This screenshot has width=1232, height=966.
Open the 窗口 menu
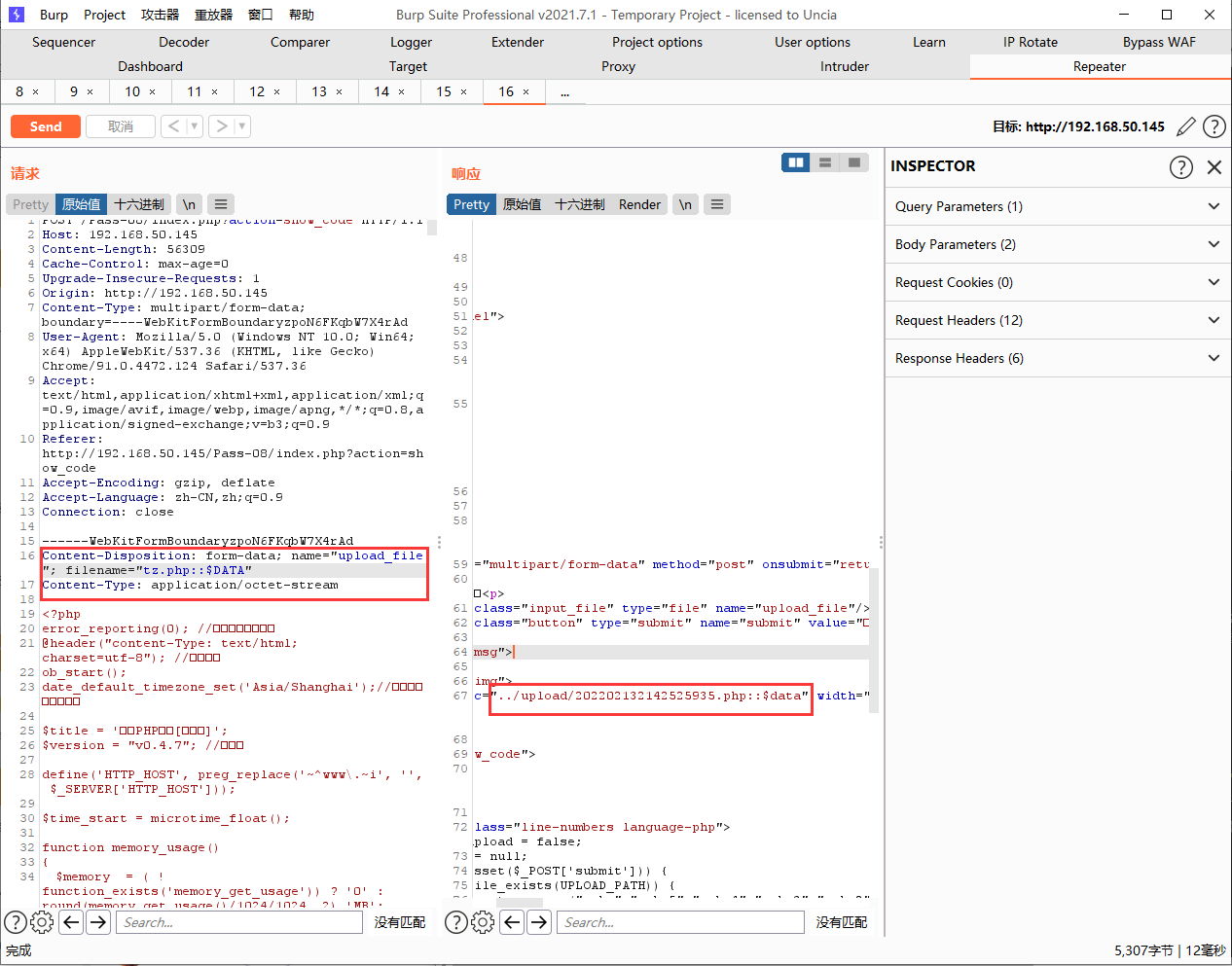point(260,15)
